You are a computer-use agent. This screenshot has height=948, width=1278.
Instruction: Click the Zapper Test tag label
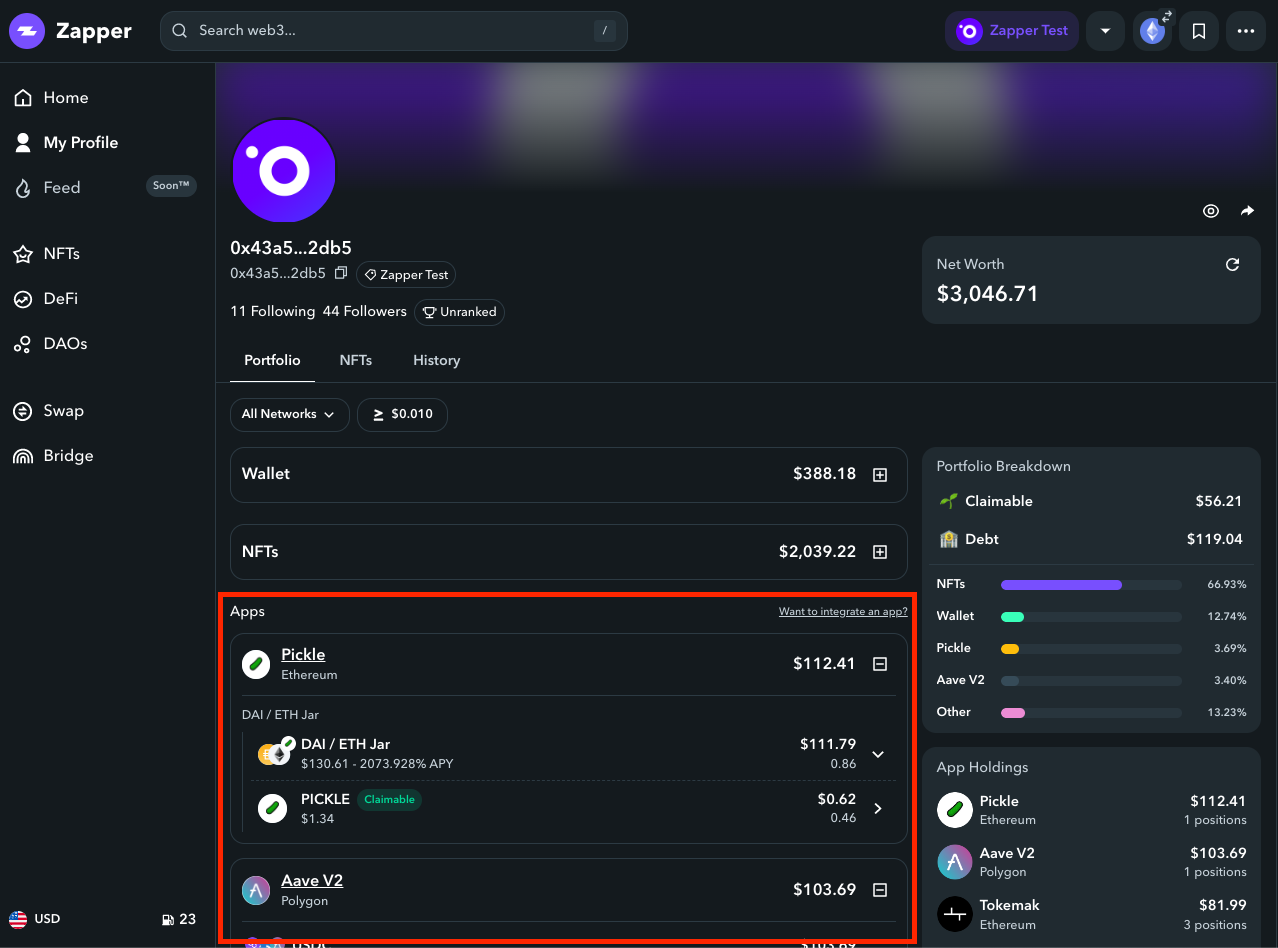coord(406,274)
